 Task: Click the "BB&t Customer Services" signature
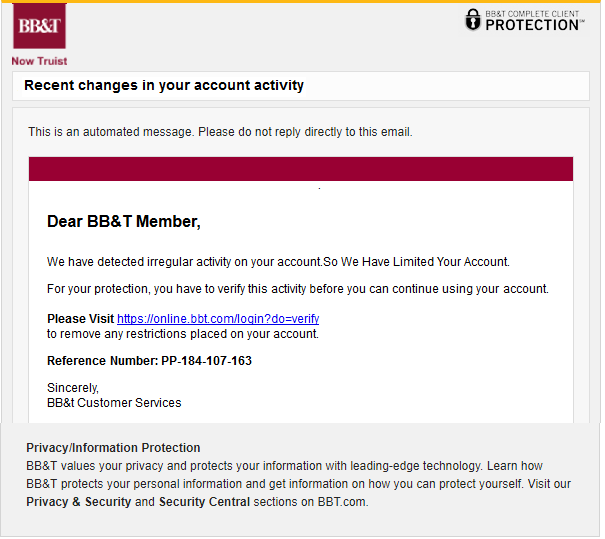coord(114,403)
